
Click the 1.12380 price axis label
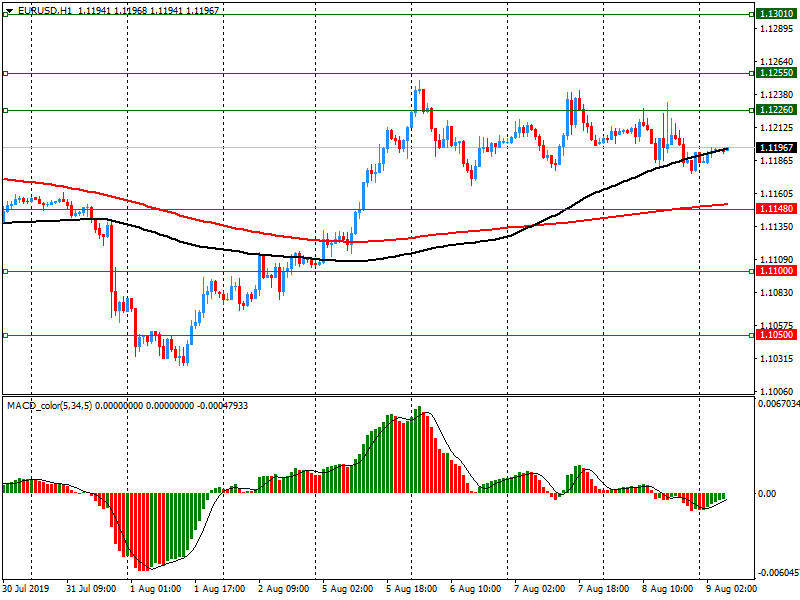pyautogui.click(x=777, y=95)
